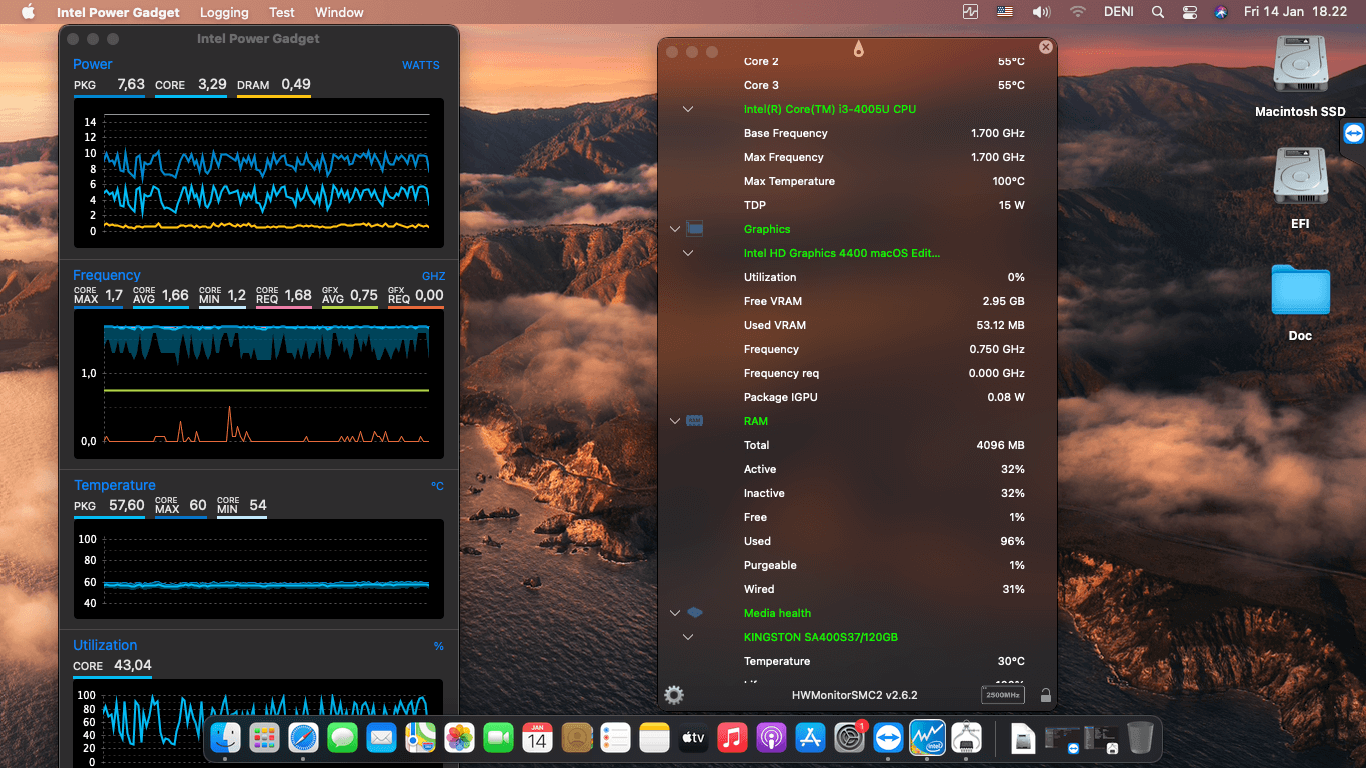
Task: Collapse the Intel HD Graphics 4400 subsection
Action: (688, 253)
